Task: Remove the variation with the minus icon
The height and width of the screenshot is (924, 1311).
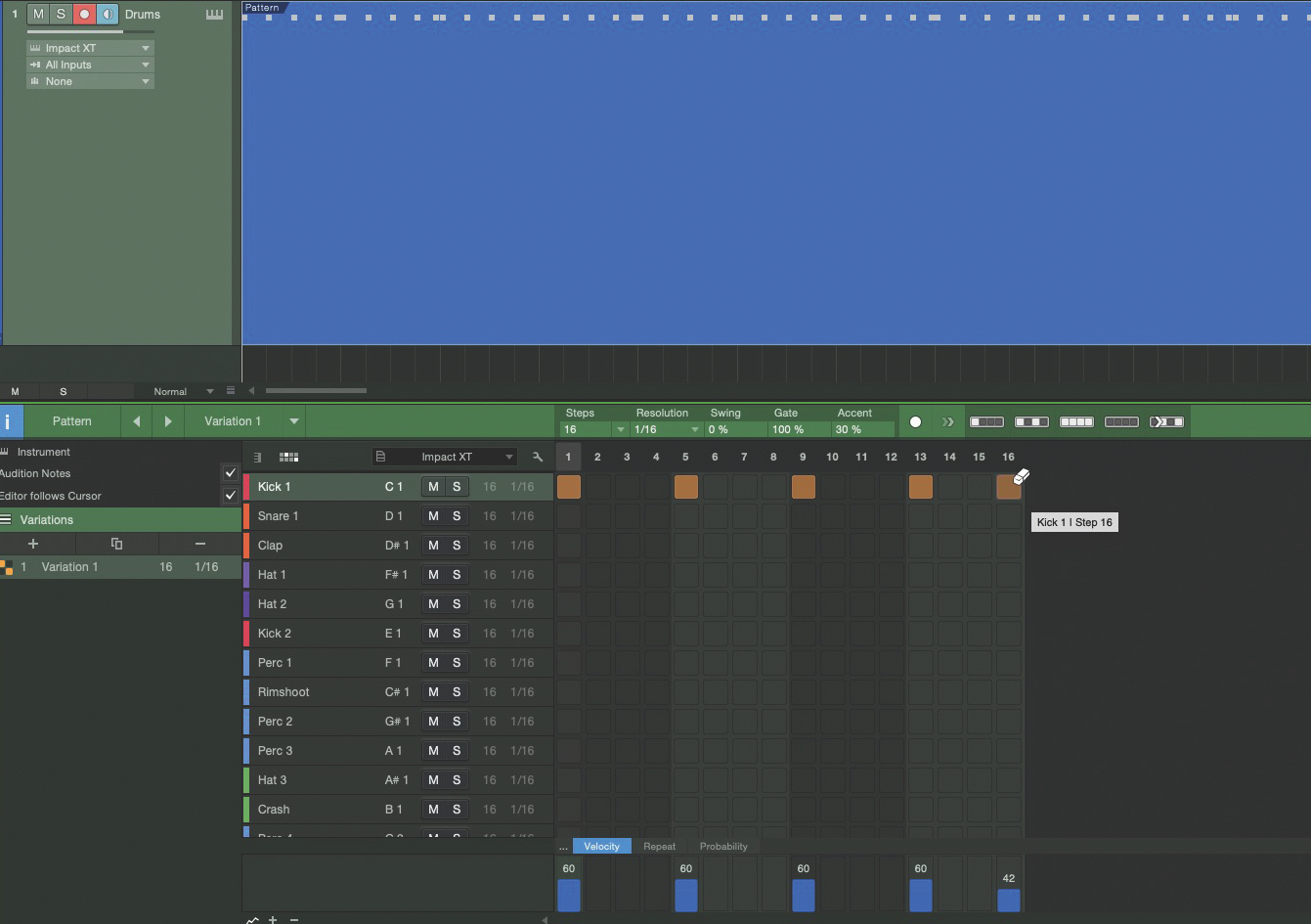Action: (x=200, y=544)
